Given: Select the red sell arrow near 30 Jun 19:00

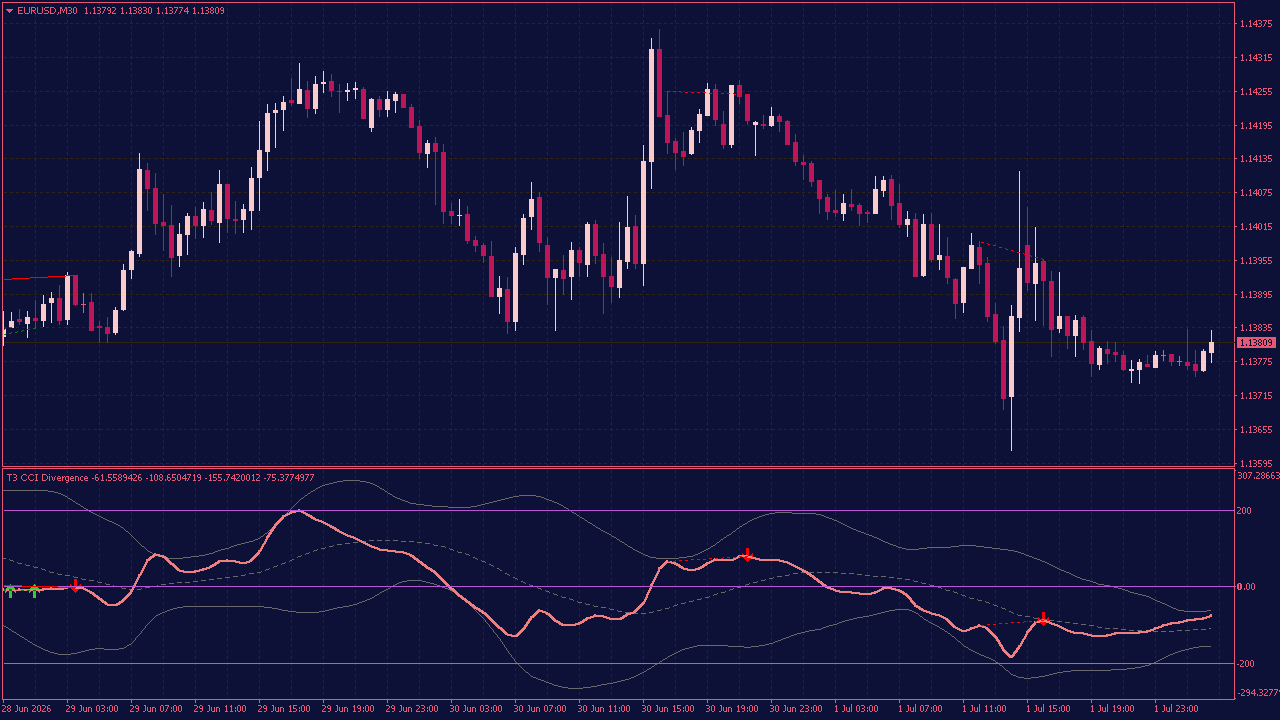Looking at the screenshot, I should coord(747,554).
